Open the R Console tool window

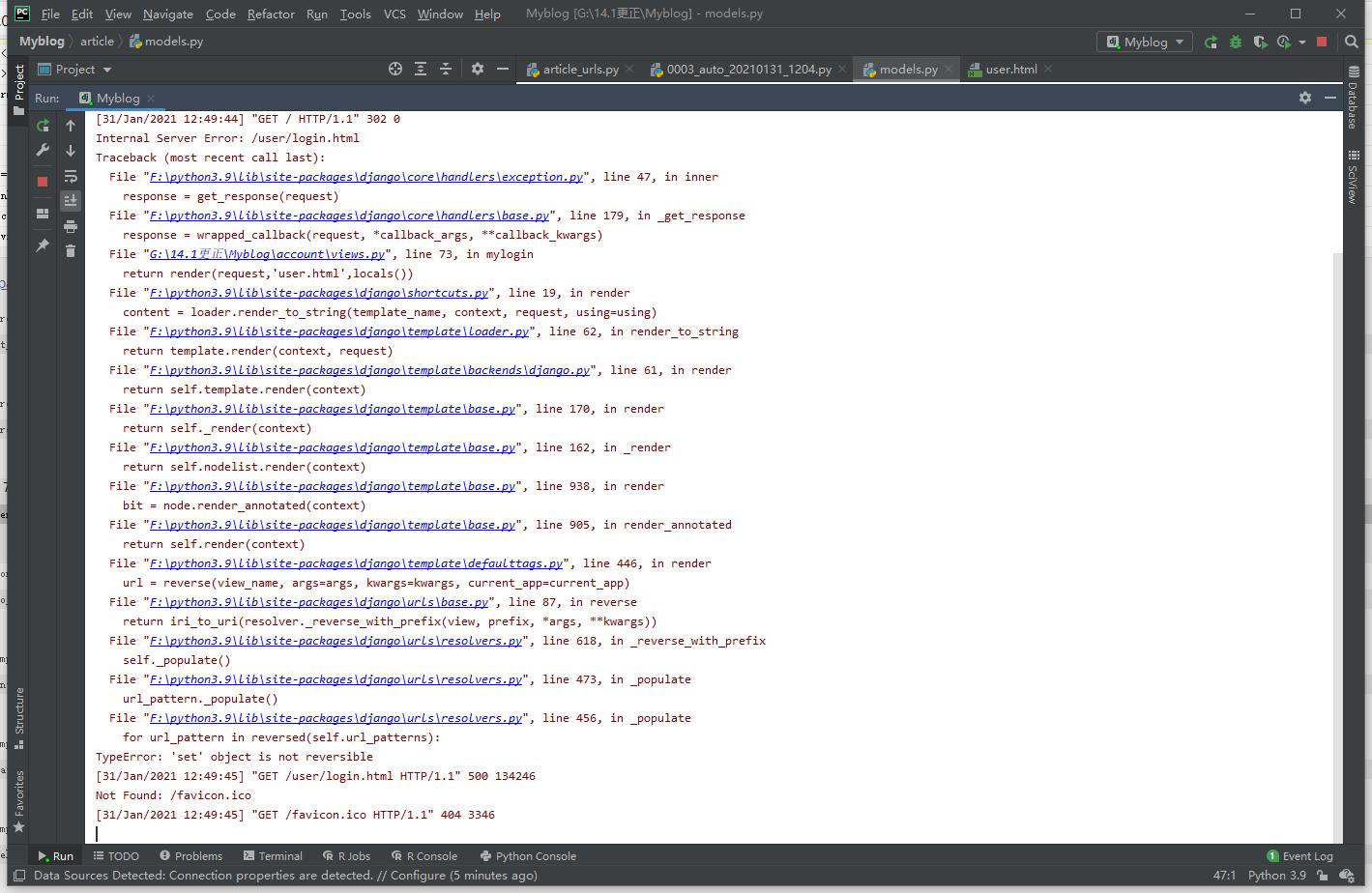pyautogui.click(x=423, y=856)
